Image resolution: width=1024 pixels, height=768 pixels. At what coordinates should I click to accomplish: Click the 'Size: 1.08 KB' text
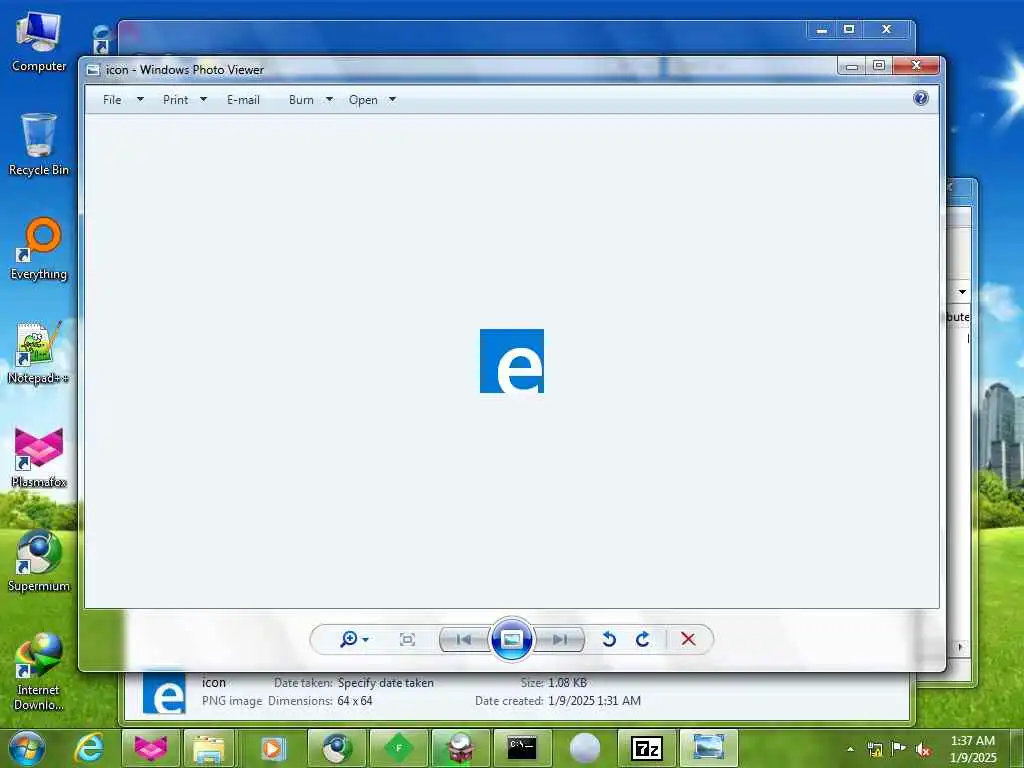pos(554,683)
